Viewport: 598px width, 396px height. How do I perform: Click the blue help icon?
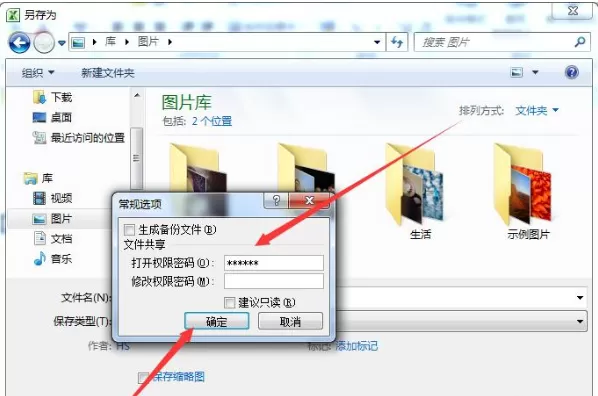(x=572, y=72)
